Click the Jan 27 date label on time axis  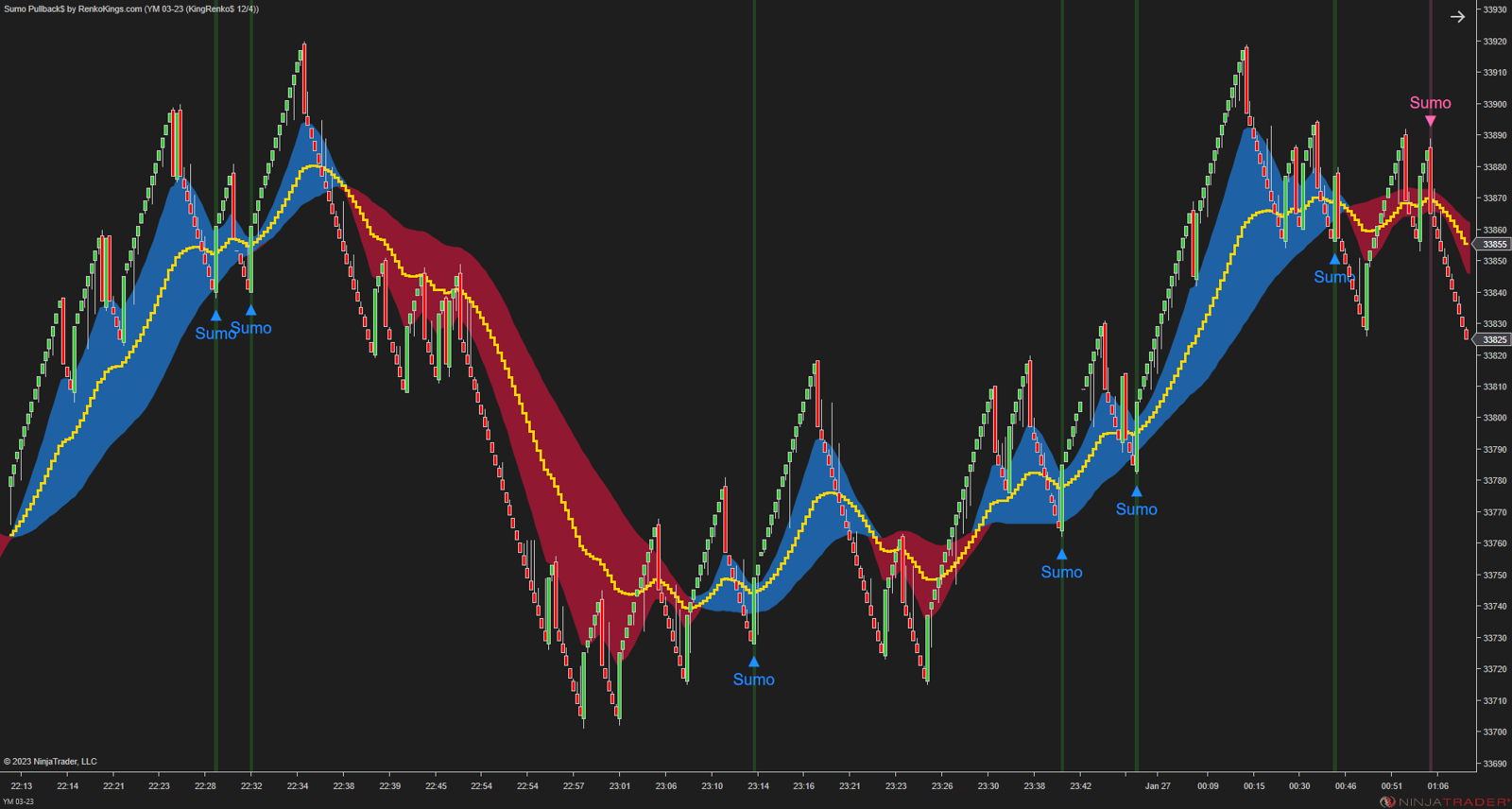coord(1157,785)
